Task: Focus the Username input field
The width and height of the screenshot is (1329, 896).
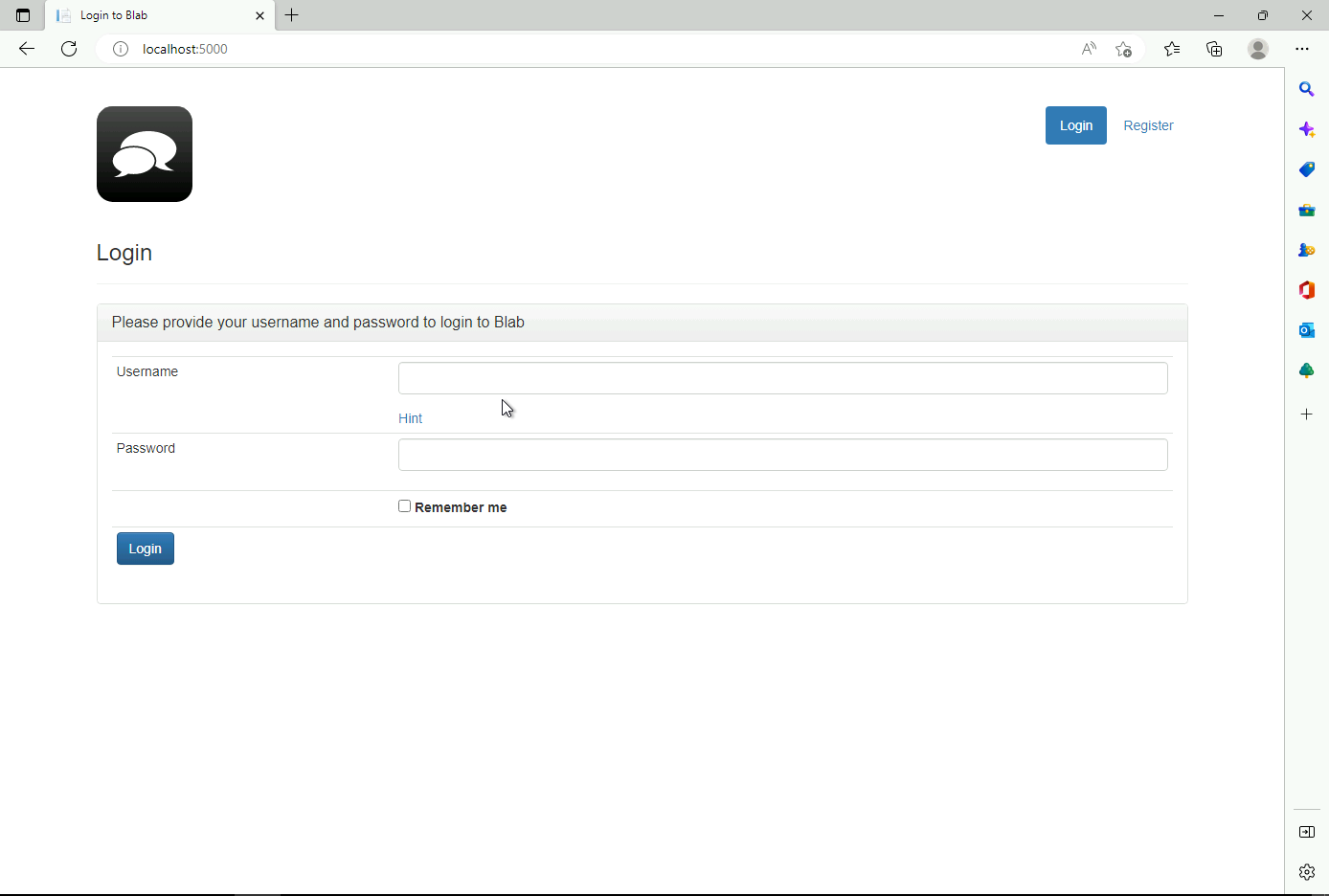Action: [783, 378]
